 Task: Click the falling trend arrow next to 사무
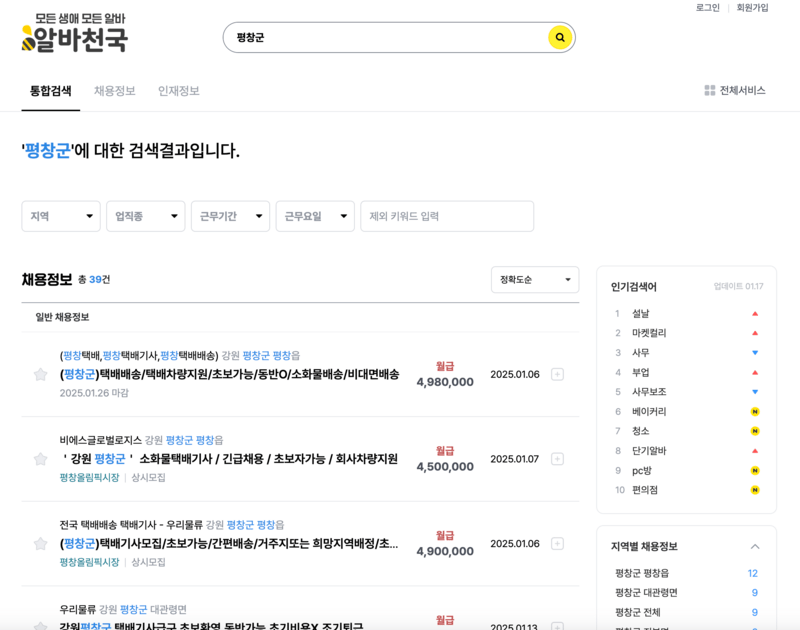click(755, 352)
